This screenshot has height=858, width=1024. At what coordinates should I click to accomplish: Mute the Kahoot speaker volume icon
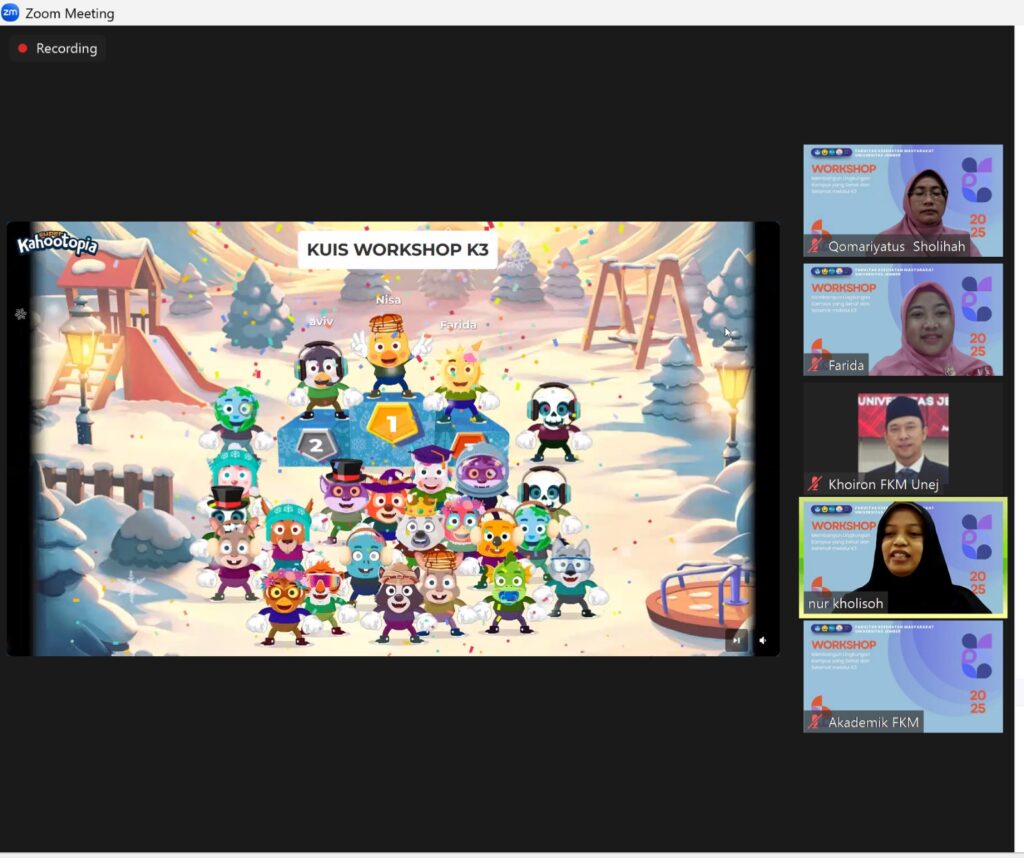pos(763,640)
